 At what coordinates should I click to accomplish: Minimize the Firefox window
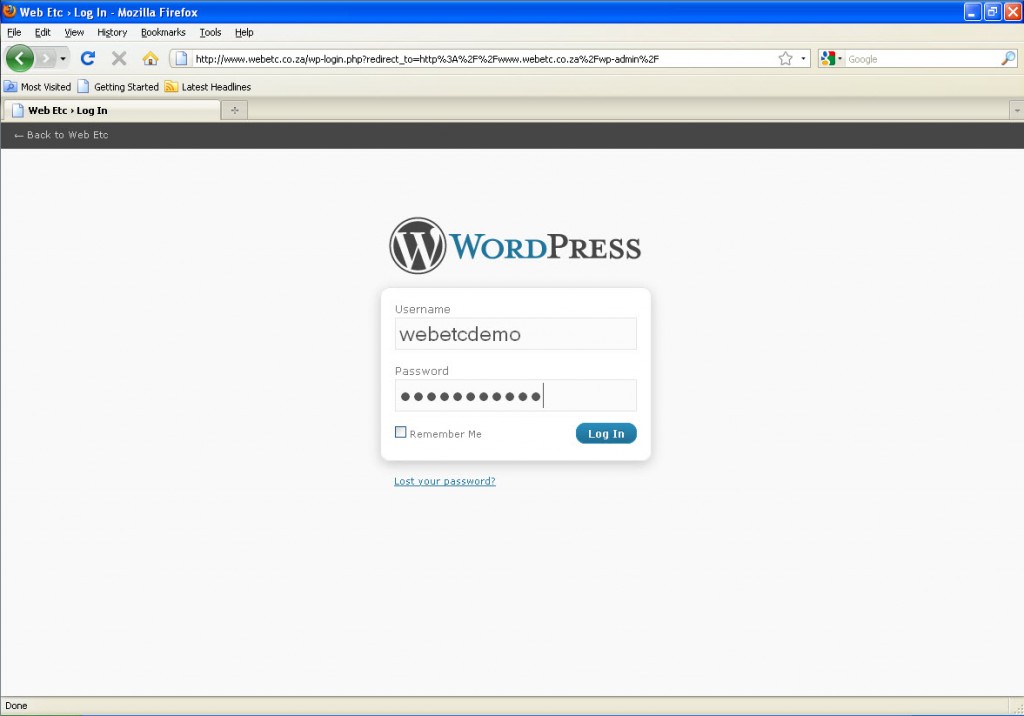972,12
